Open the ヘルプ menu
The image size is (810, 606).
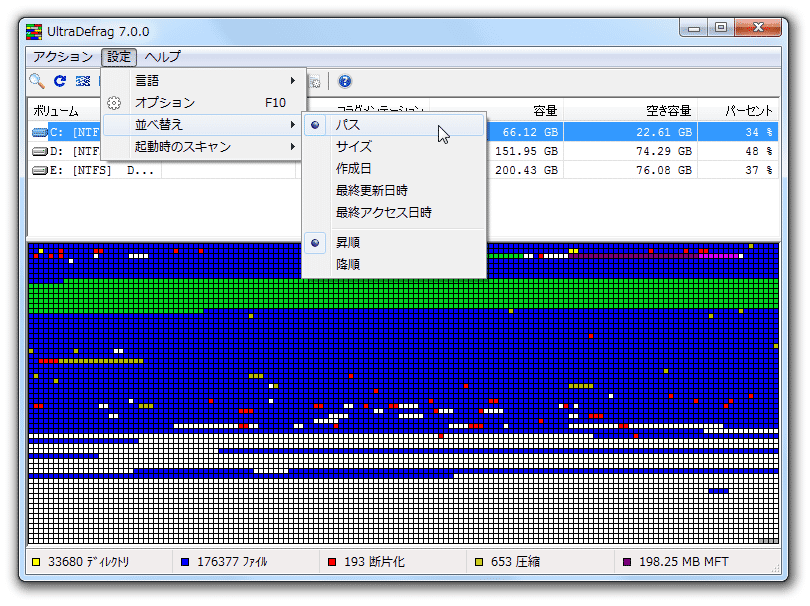click(162, 56)
